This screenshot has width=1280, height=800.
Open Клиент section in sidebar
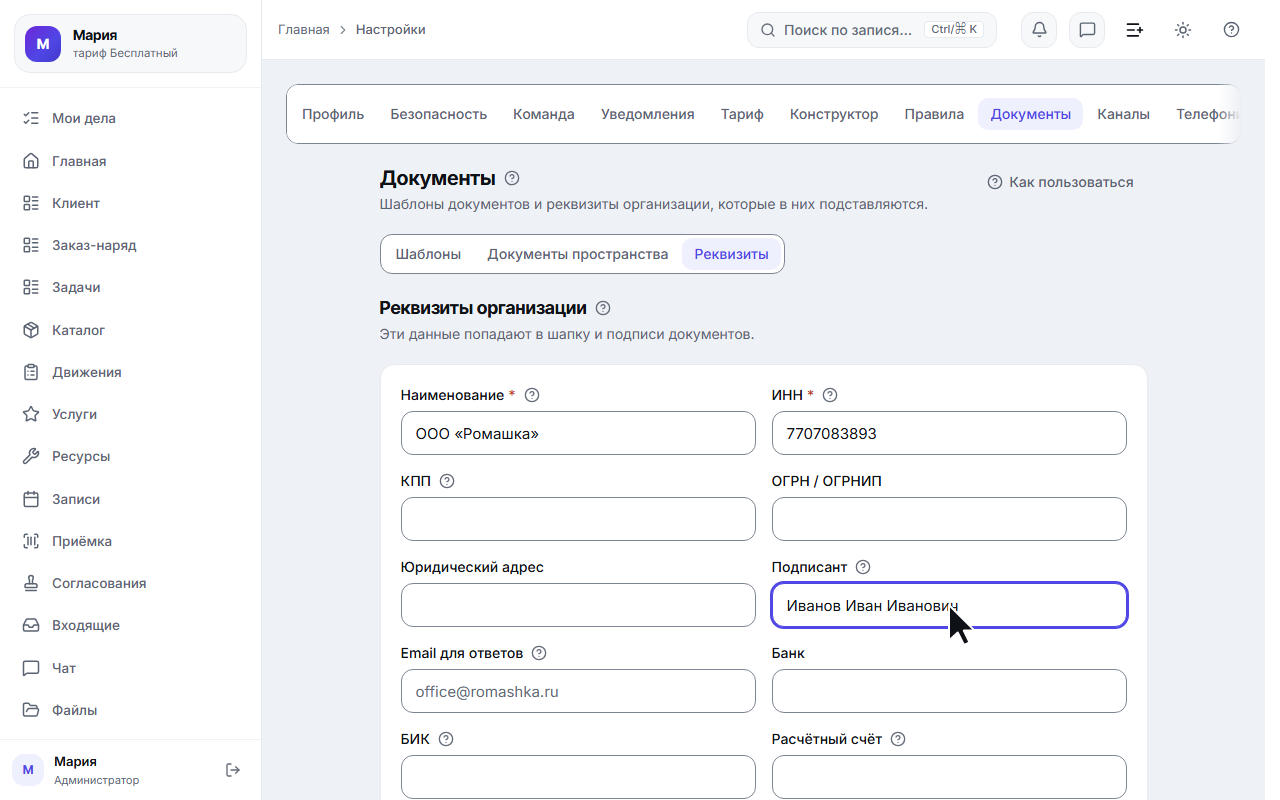[130, 203]
